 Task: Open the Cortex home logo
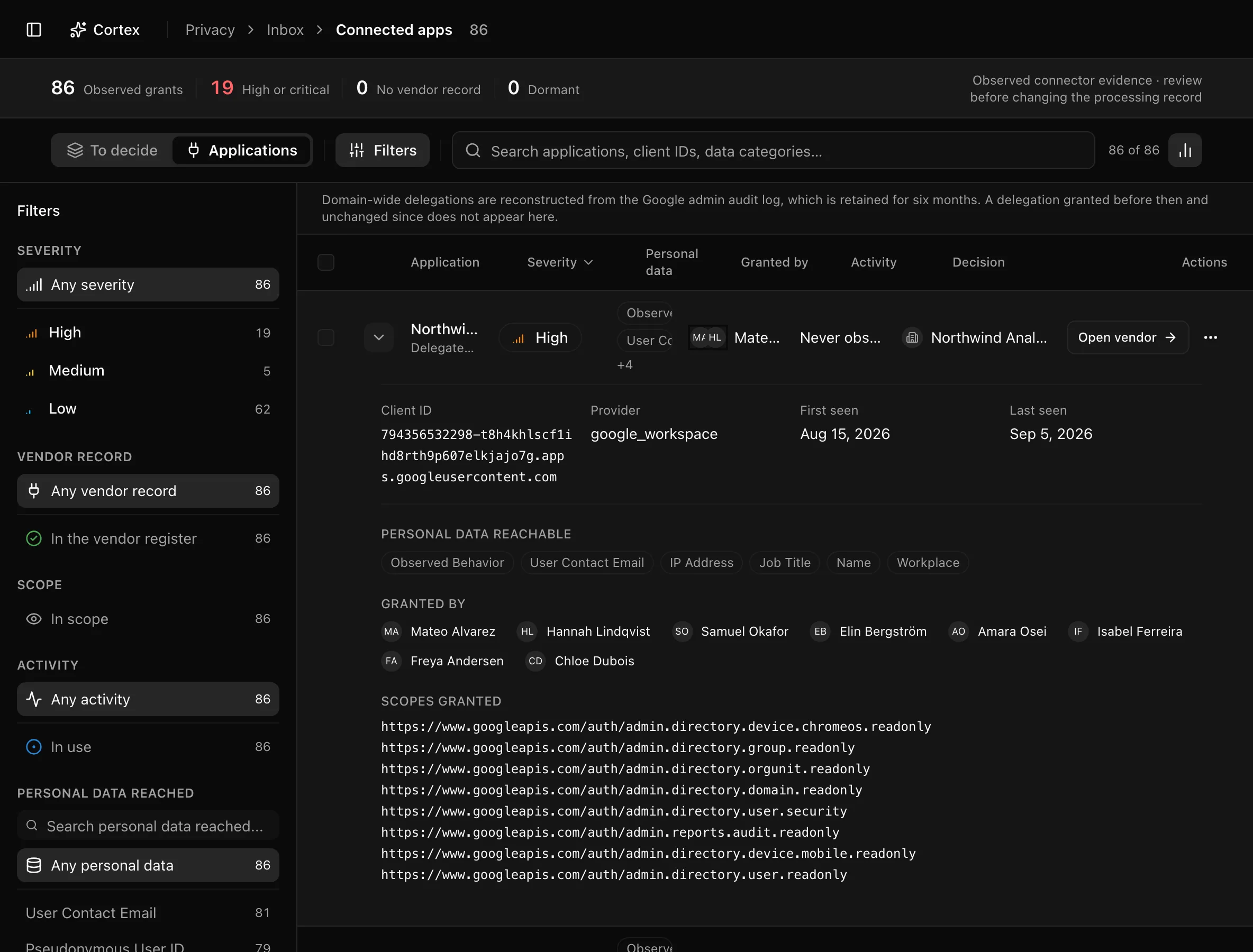pyautogui.click(x=104, y=30)
